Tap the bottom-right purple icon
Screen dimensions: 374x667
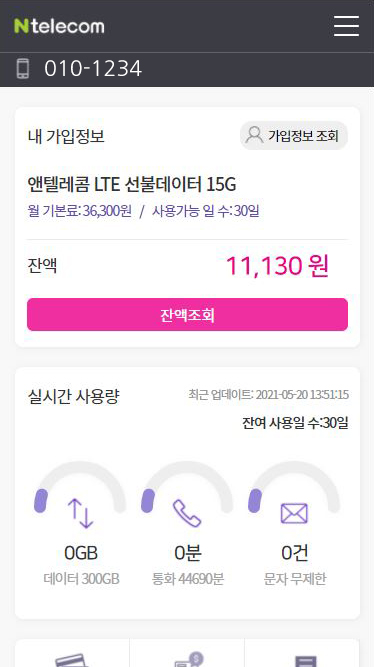[x=305, y=661]
